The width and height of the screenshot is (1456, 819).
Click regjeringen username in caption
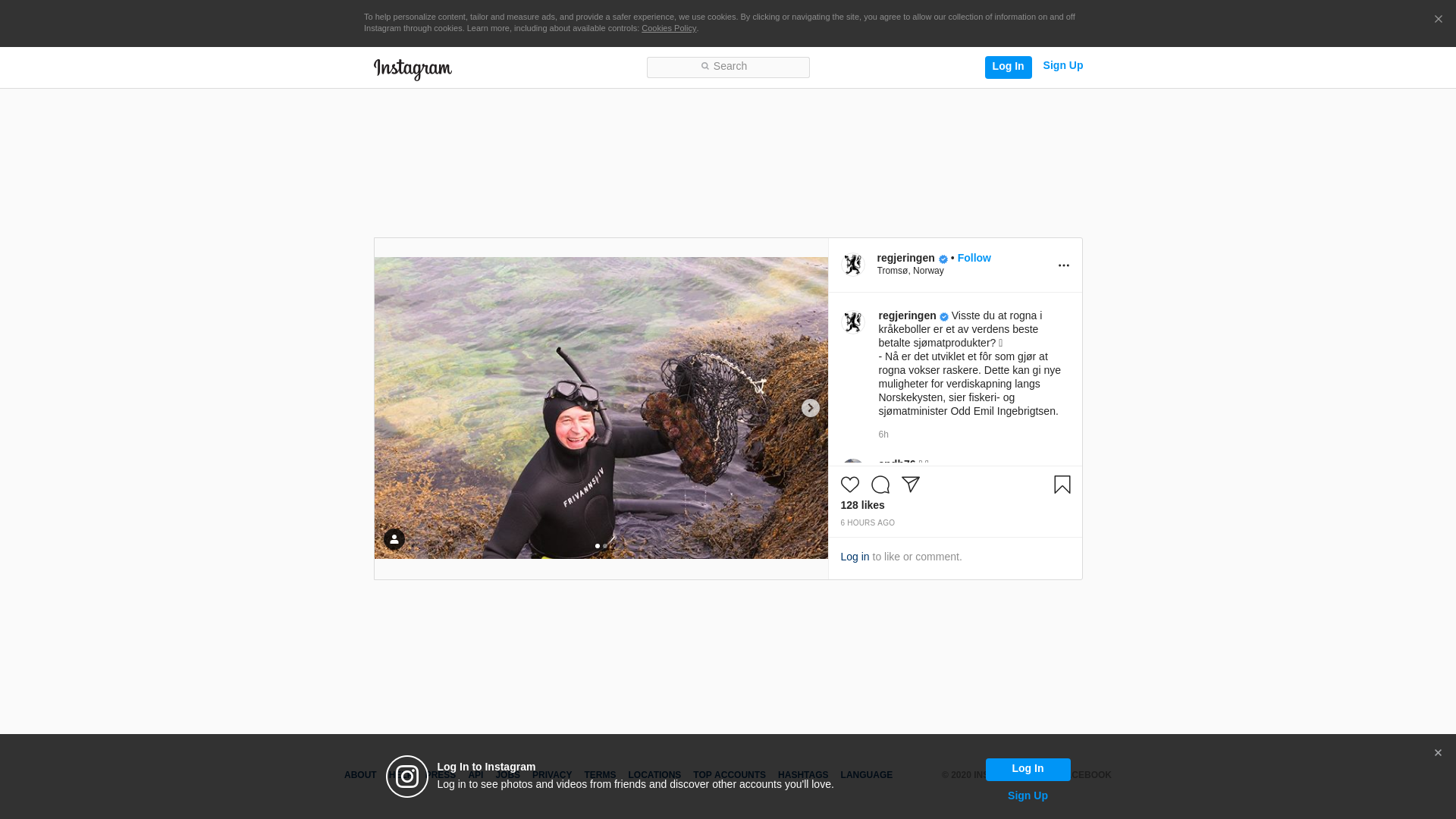pyautogui.click(x=907, y=315)
